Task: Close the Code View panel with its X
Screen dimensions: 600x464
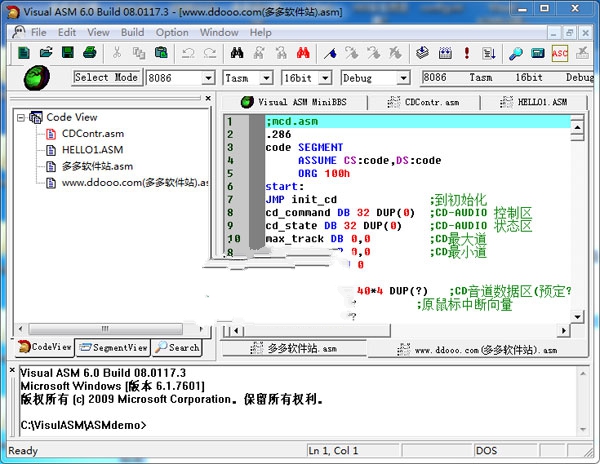Action: 208,98
